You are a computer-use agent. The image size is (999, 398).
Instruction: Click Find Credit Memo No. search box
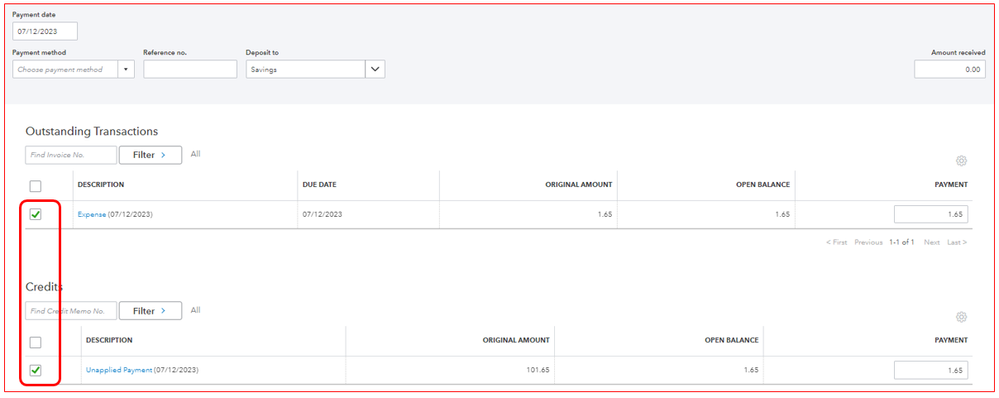(71, 311)
